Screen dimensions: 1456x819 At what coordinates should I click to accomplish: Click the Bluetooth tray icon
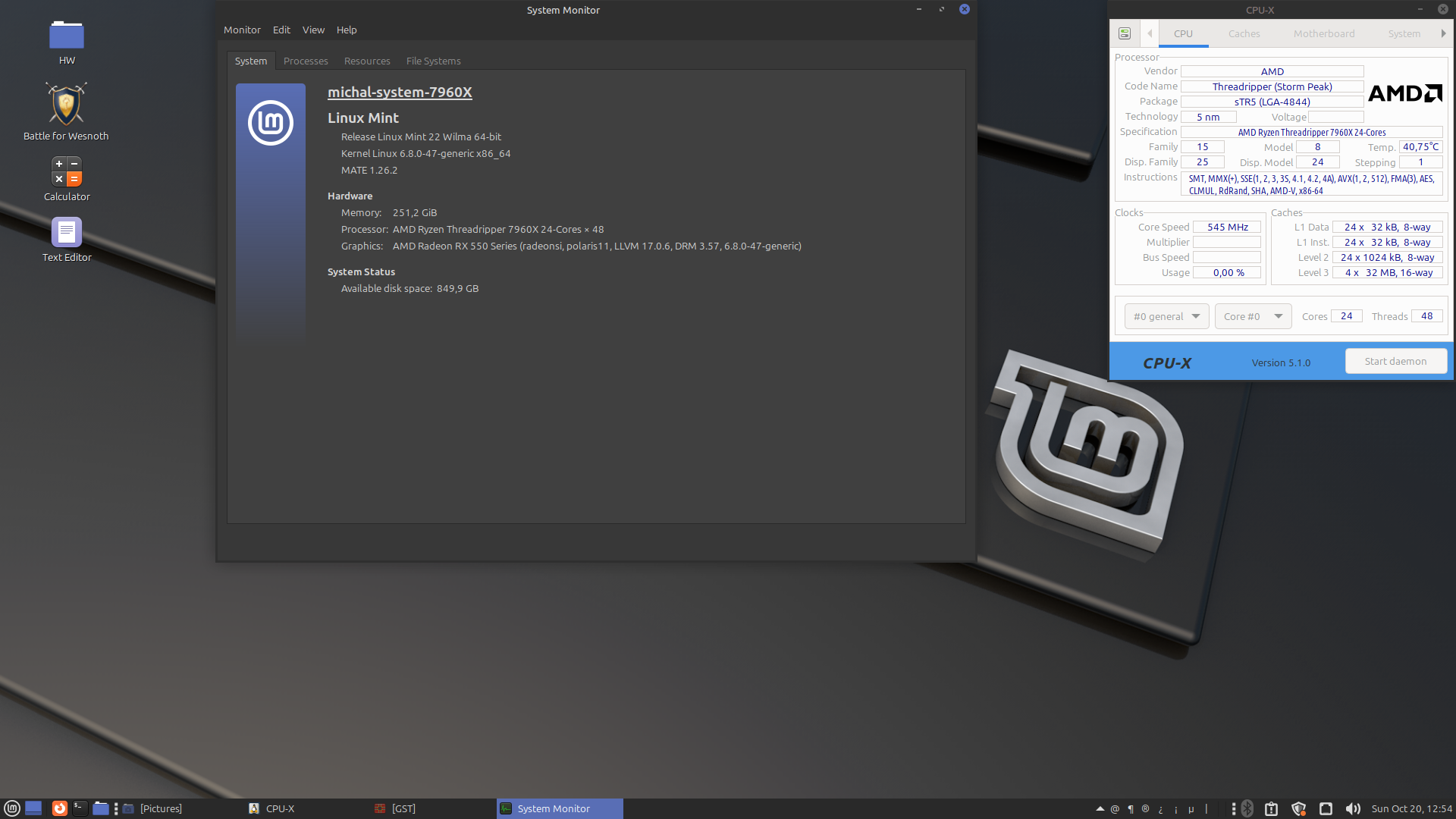[x=1247, y=808]
